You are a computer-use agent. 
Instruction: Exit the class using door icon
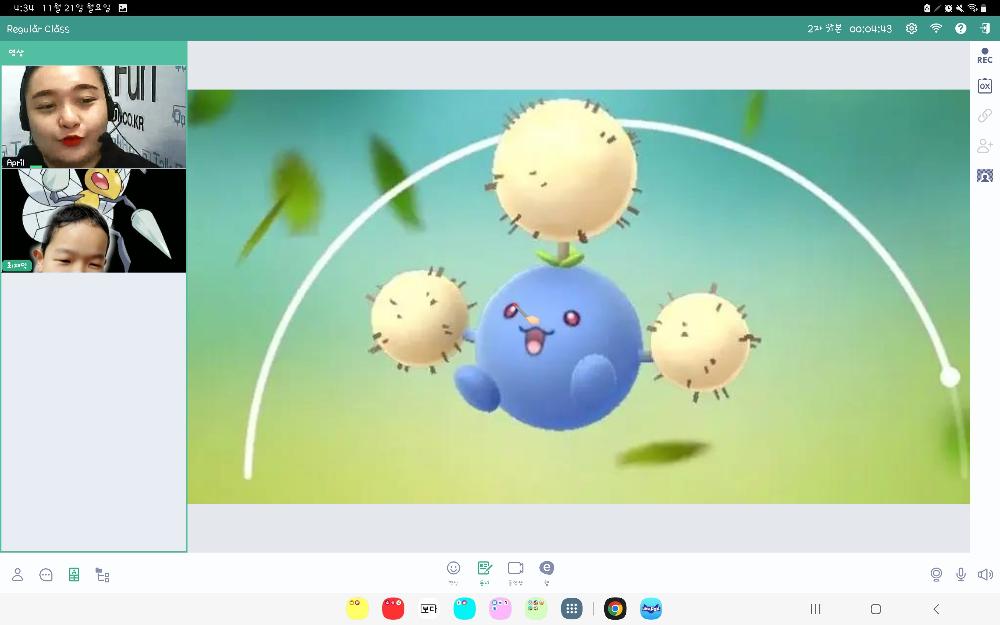point(985,29)
